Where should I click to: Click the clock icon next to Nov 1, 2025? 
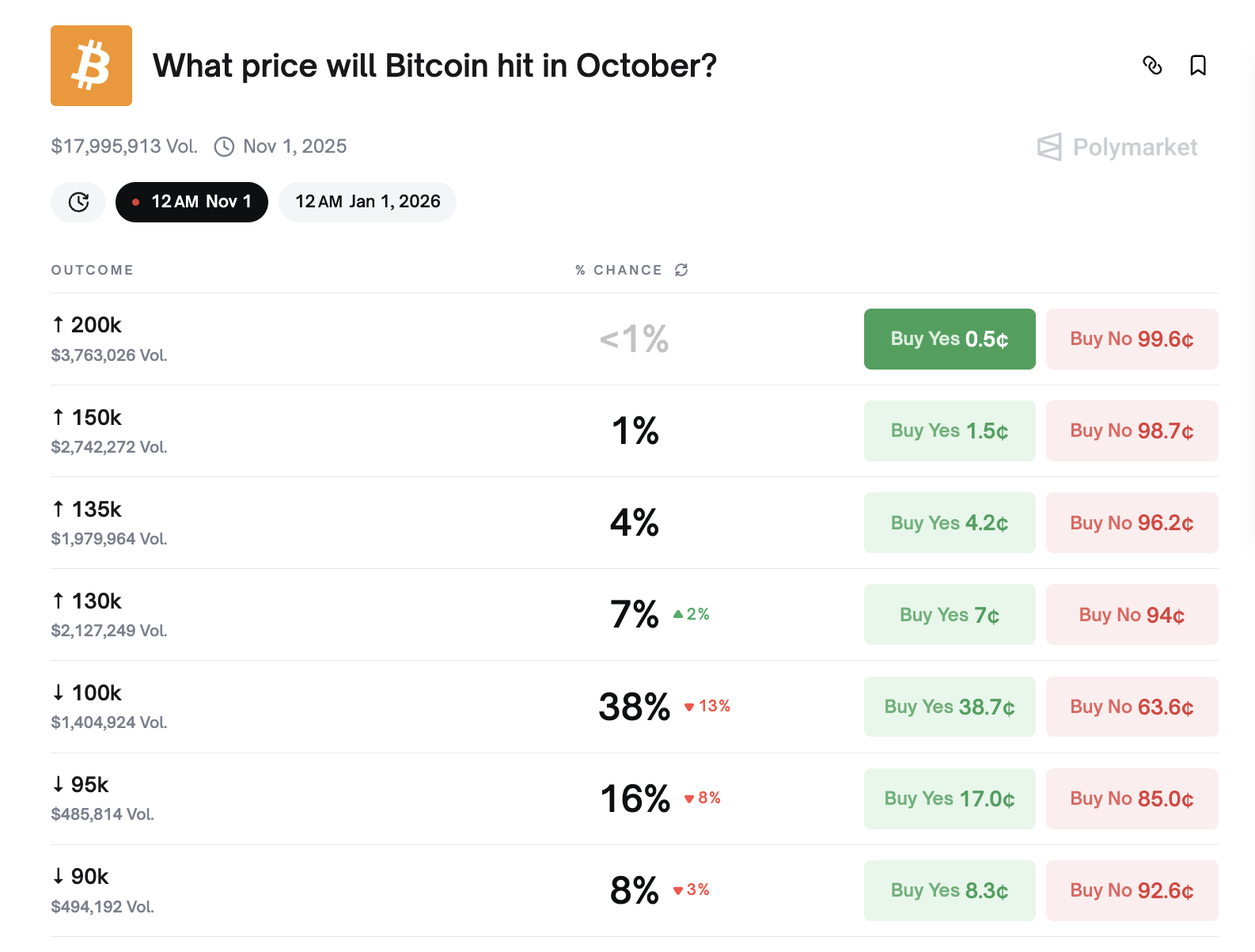pyautogui.click(x=225, y=146)
